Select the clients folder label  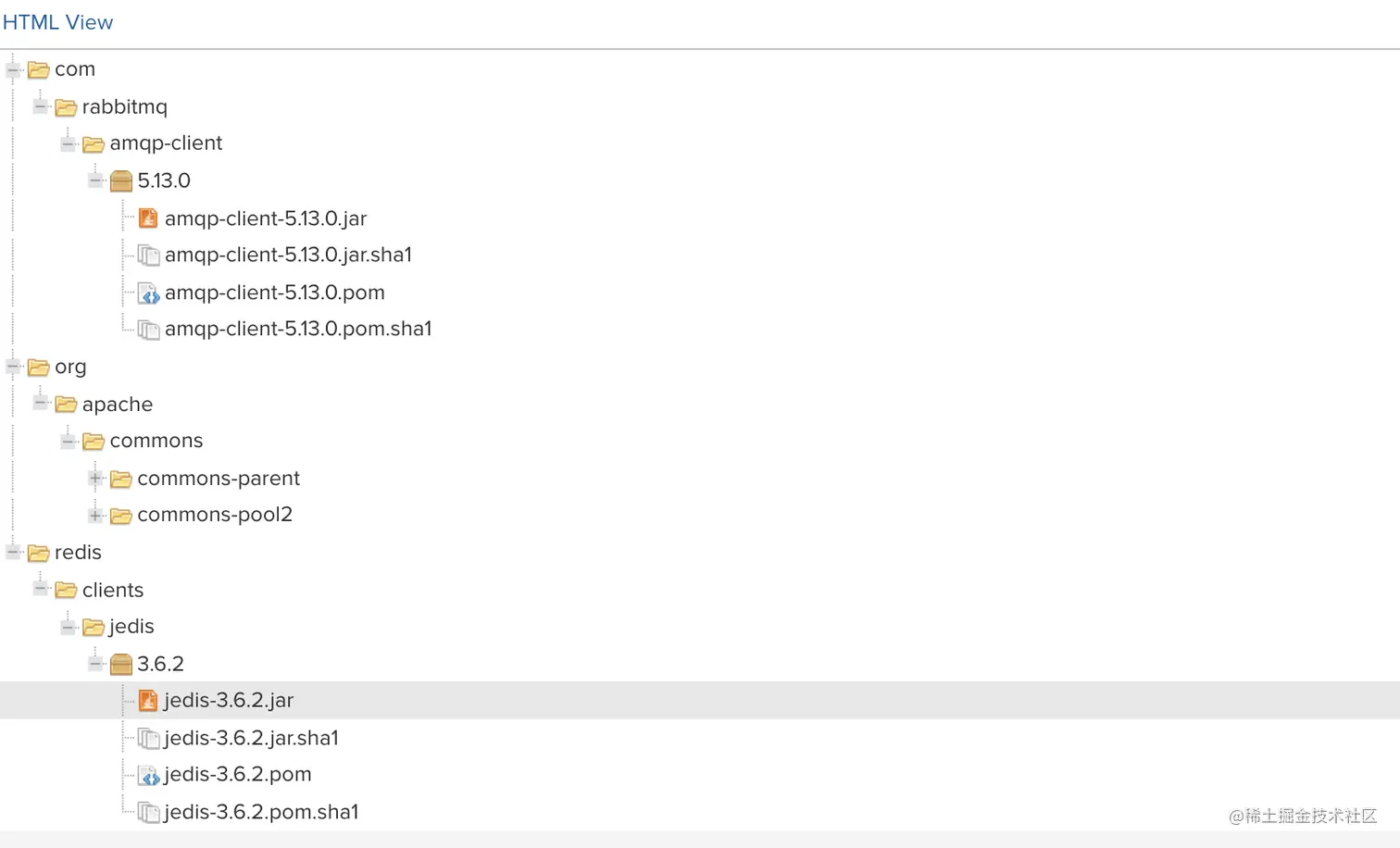click(x=113, y=590)
